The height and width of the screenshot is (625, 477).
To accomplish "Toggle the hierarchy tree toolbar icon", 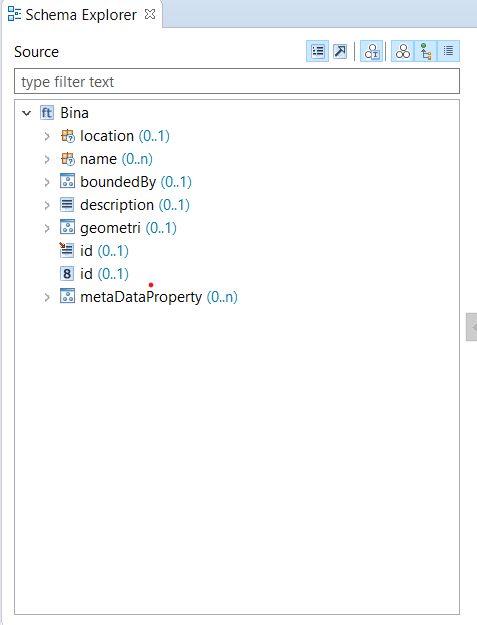I will pos(426,51).
